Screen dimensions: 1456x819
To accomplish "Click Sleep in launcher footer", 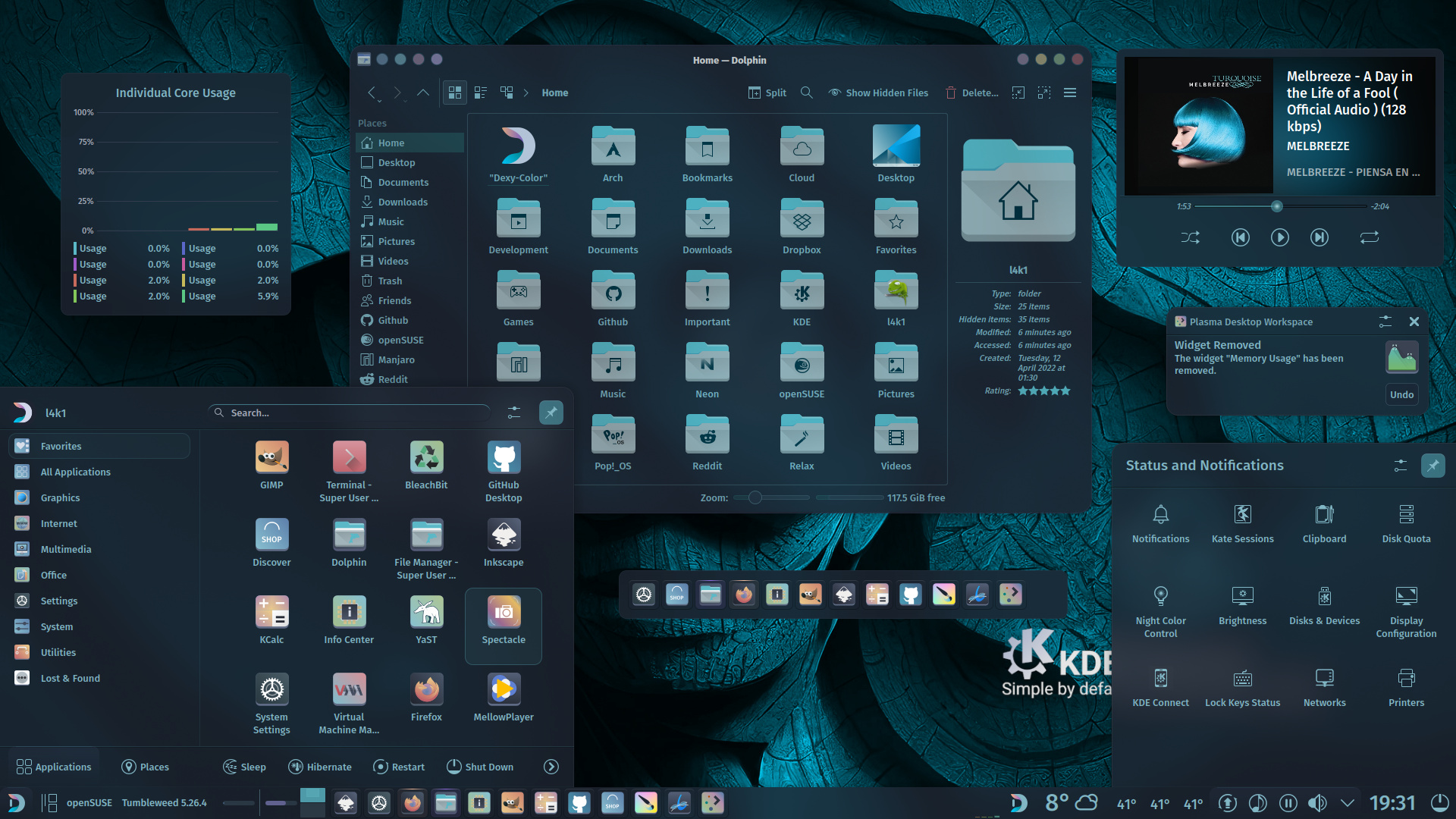I will 244,767.
